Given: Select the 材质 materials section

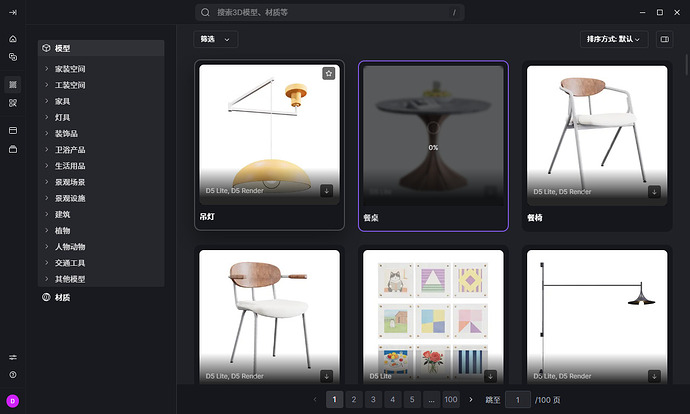Looking at the screenshot, I should coord(62,298).
